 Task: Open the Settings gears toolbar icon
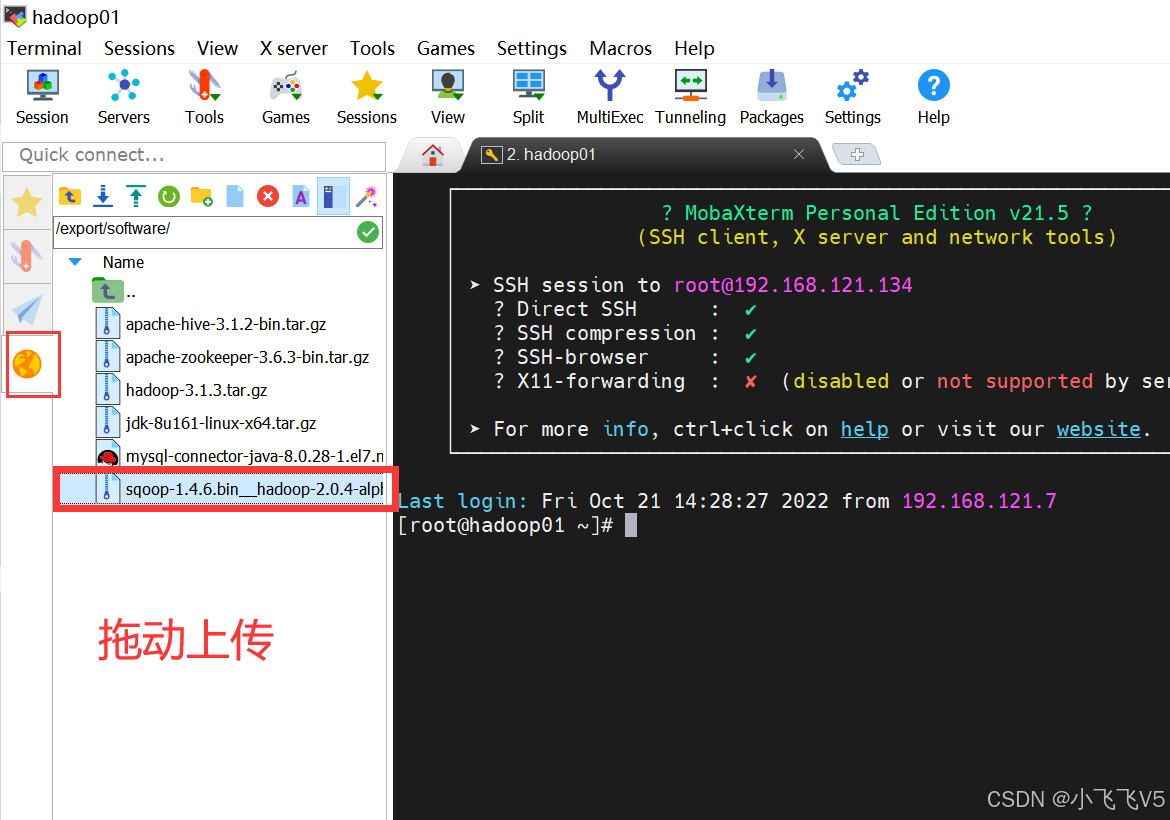tap(852, 98)
